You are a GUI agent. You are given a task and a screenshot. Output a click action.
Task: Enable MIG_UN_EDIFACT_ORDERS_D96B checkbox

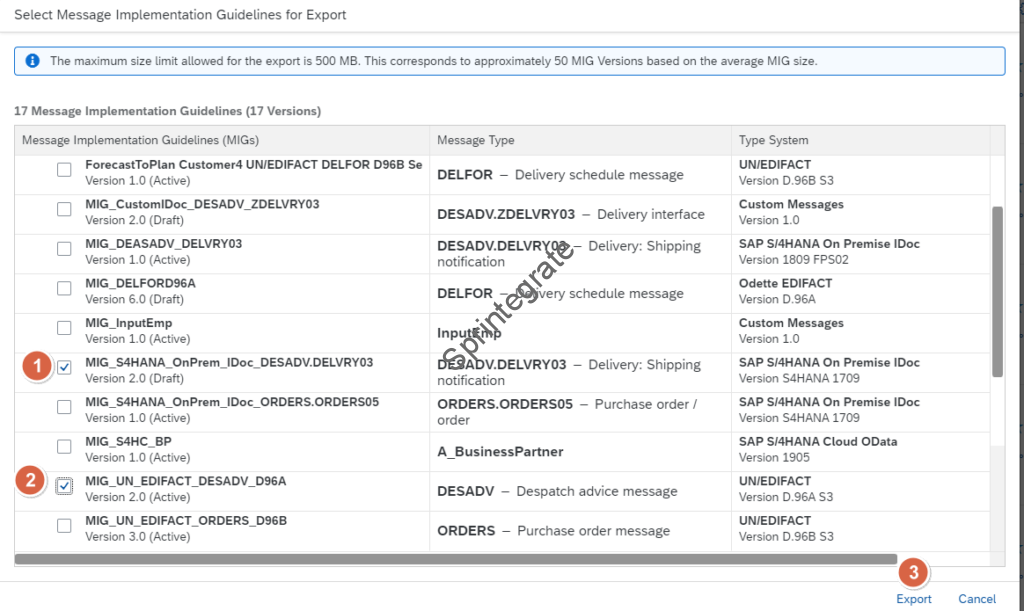point(64,526)
